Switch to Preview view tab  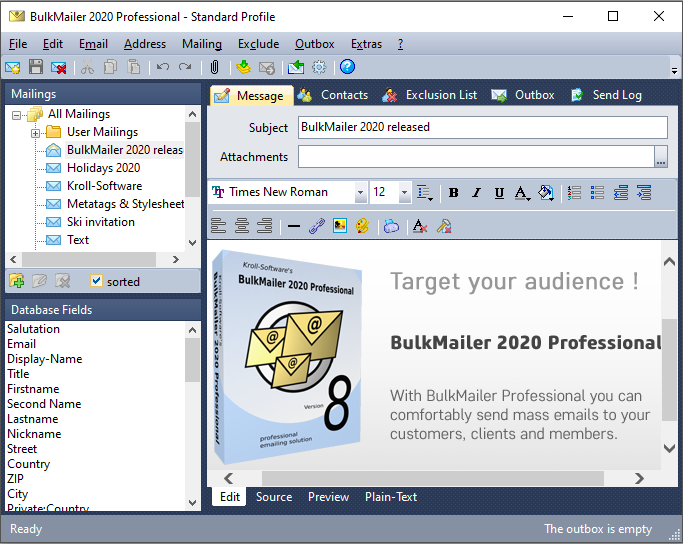(328, 497)
